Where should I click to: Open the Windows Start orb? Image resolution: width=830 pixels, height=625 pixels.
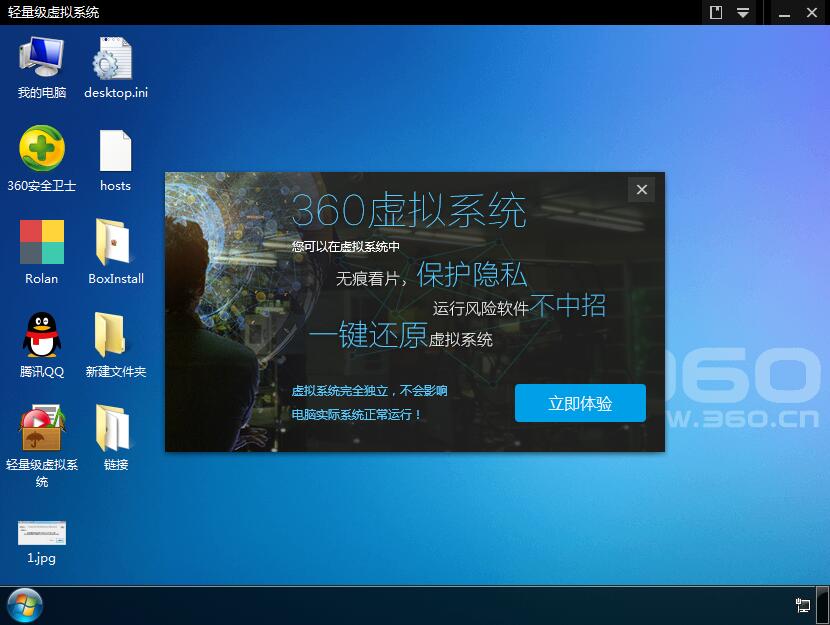[25, 605]
